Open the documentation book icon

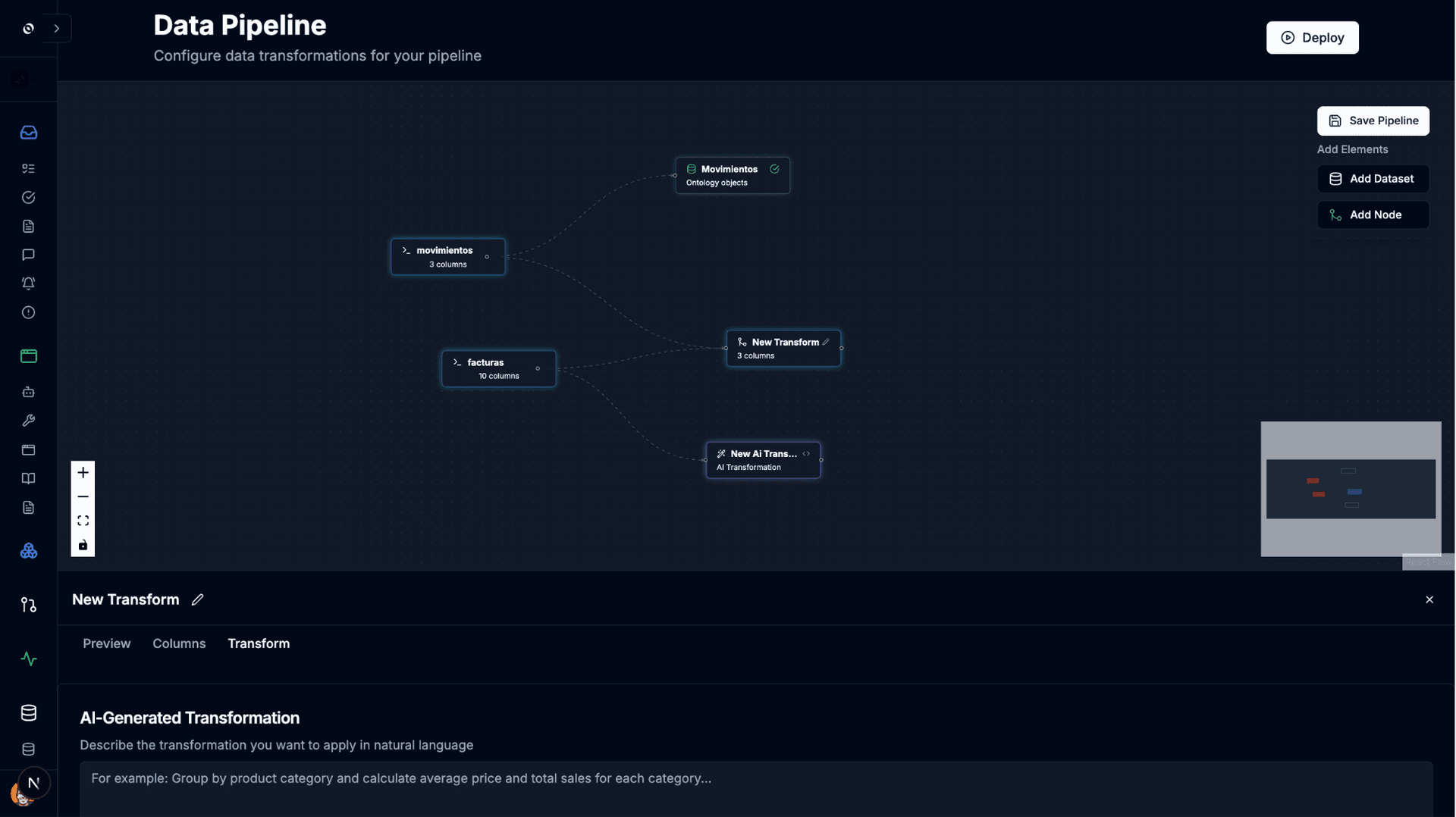pos(28,478)
